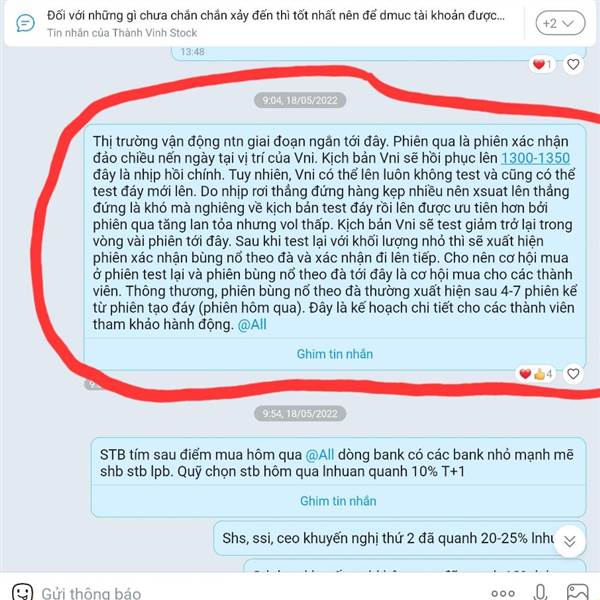Jump to latest messages with down chevrons

569,541
